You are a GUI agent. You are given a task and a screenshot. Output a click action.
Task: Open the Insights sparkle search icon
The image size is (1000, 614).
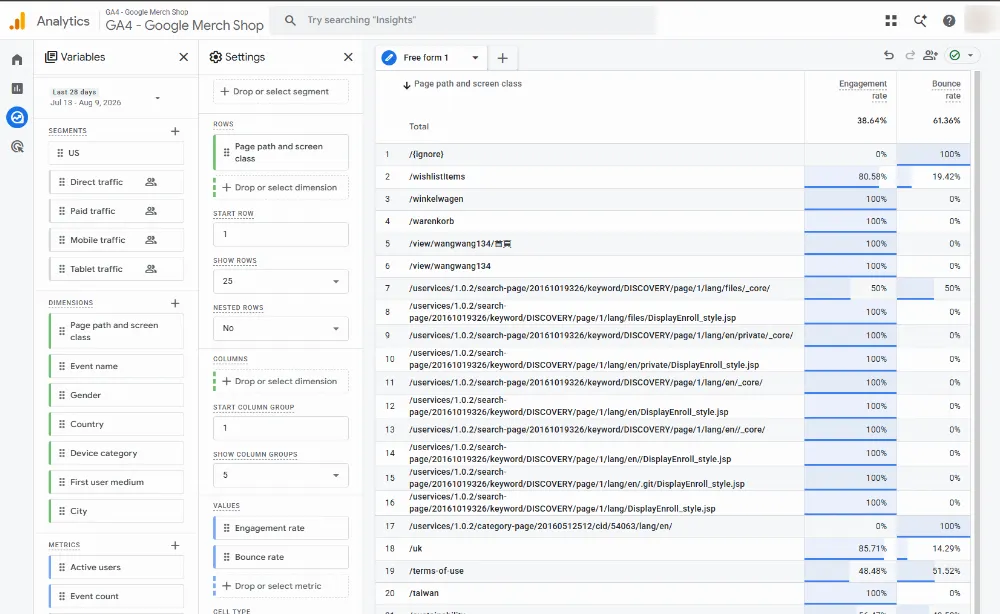(x=920, y=20)
